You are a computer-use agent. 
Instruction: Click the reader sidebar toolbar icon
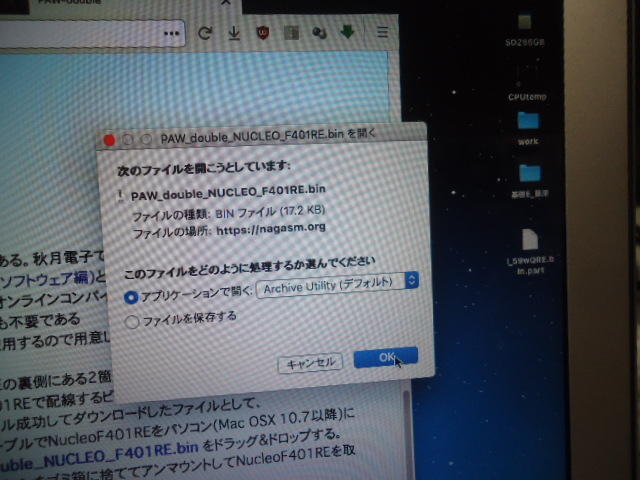[291, 33]
